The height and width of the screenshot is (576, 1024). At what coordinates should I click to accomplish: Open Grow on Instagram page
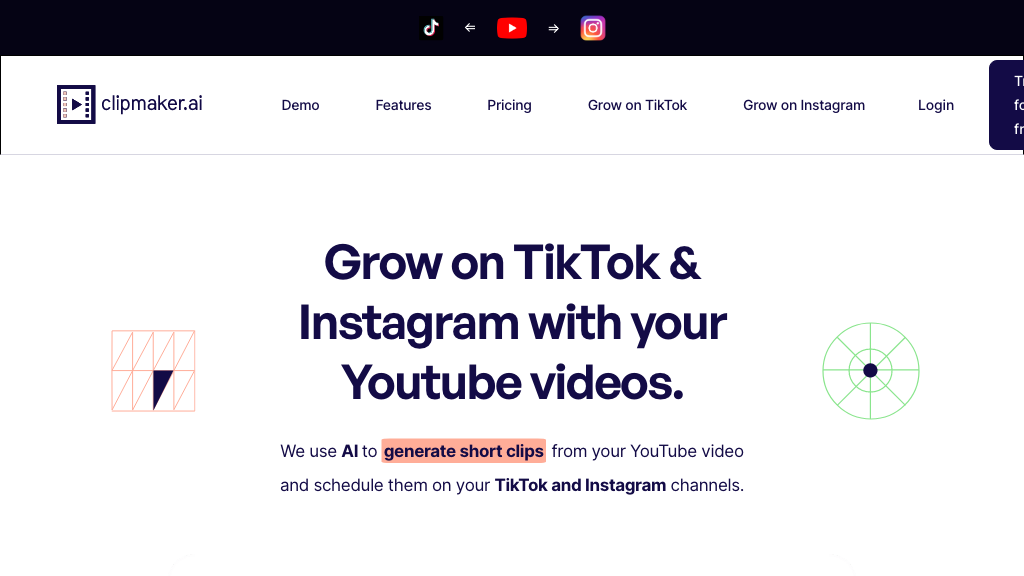(x=804, y=105)
